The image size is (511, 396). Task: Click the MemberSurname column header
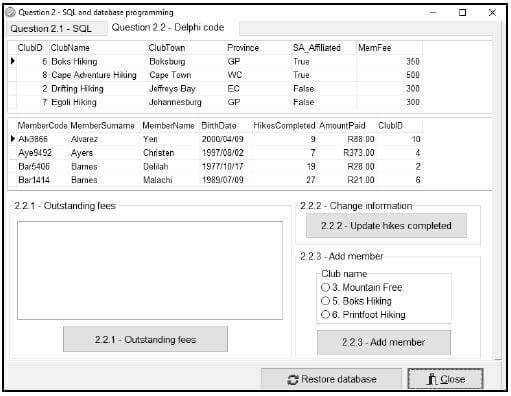point(105,126)
